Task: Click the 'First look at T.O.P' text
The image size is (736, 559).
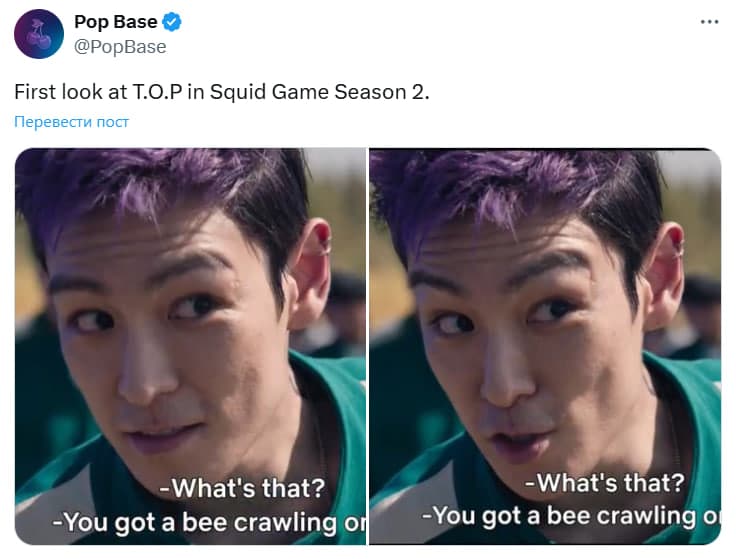Action: pos(98,92)
